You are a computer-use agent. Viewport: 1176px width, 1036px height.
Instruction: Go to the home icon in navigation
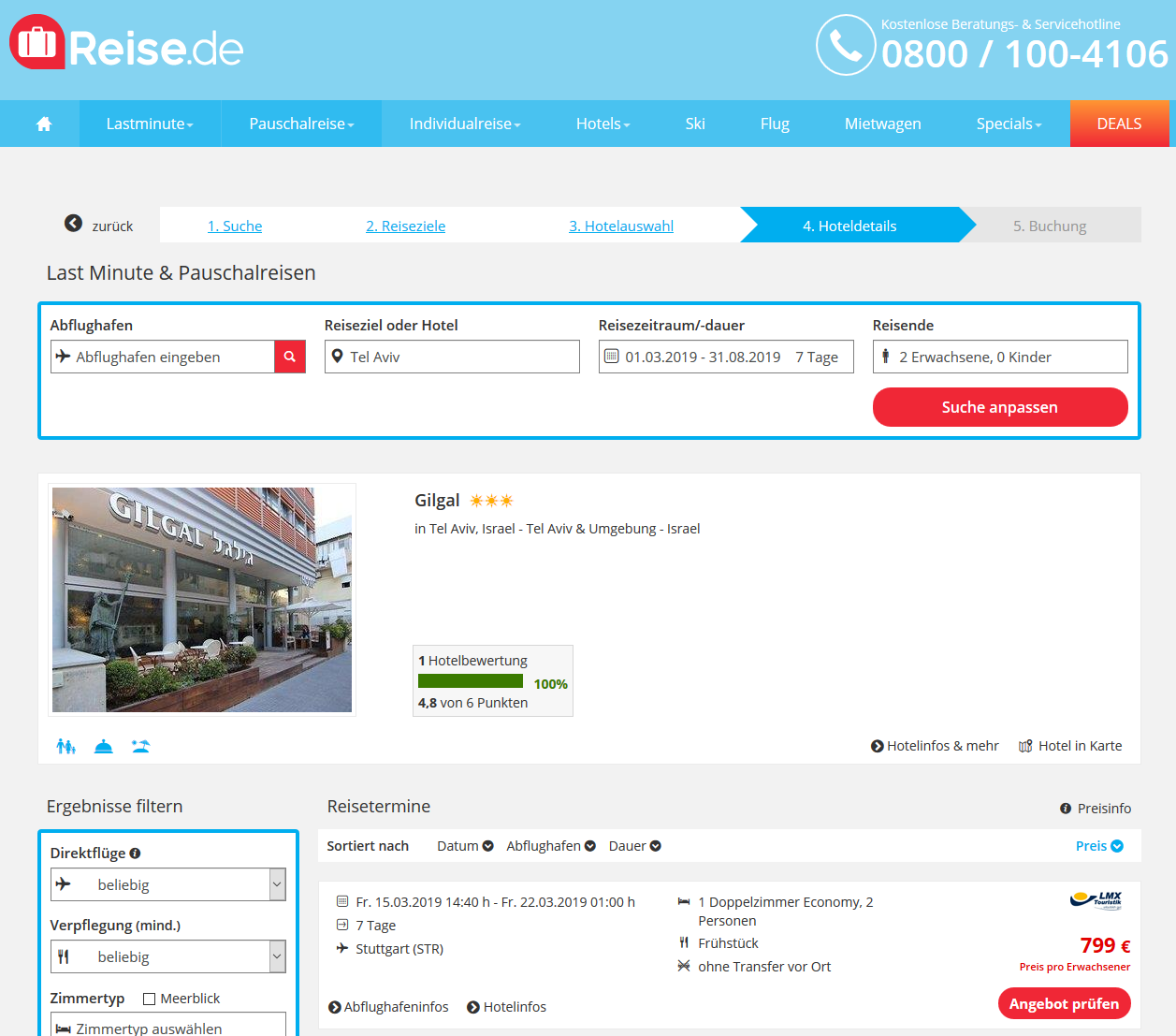click(44, 124)
